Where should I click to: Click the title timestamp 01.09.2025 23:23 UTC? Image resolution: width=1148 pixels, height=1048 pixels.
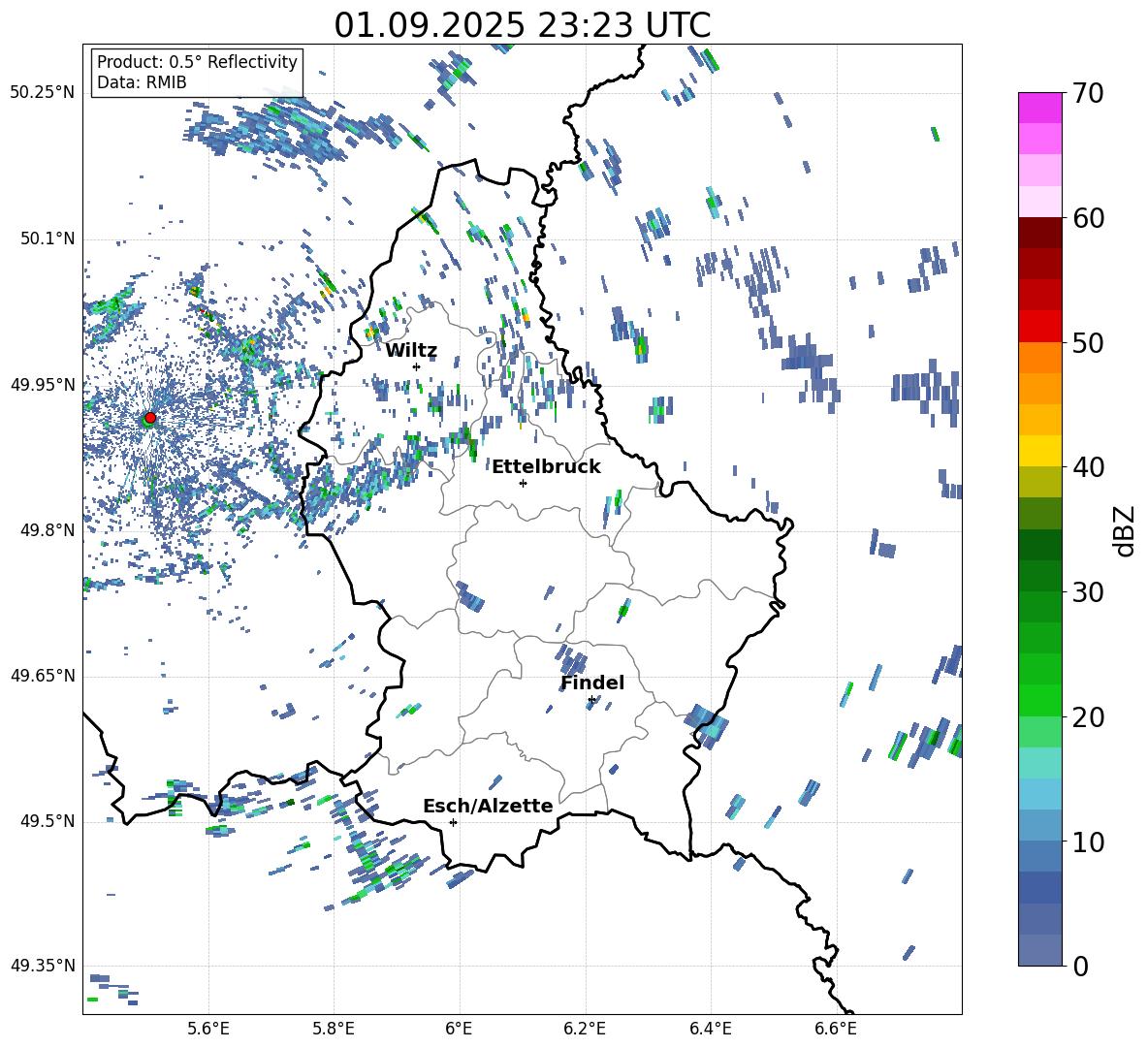pos(523,25)
